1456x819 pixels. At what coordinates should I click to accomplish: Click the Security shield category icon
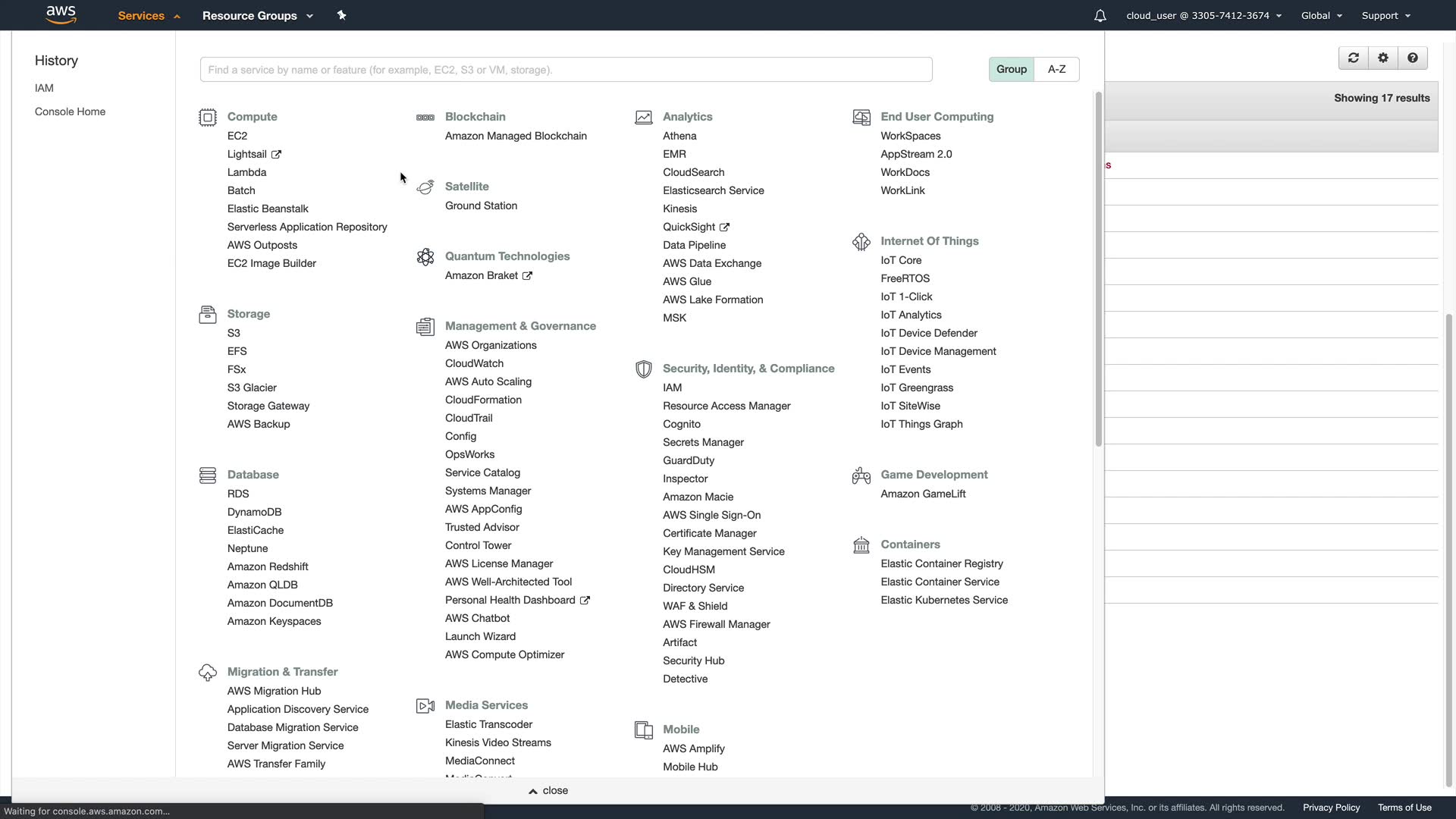coord(643,369)
